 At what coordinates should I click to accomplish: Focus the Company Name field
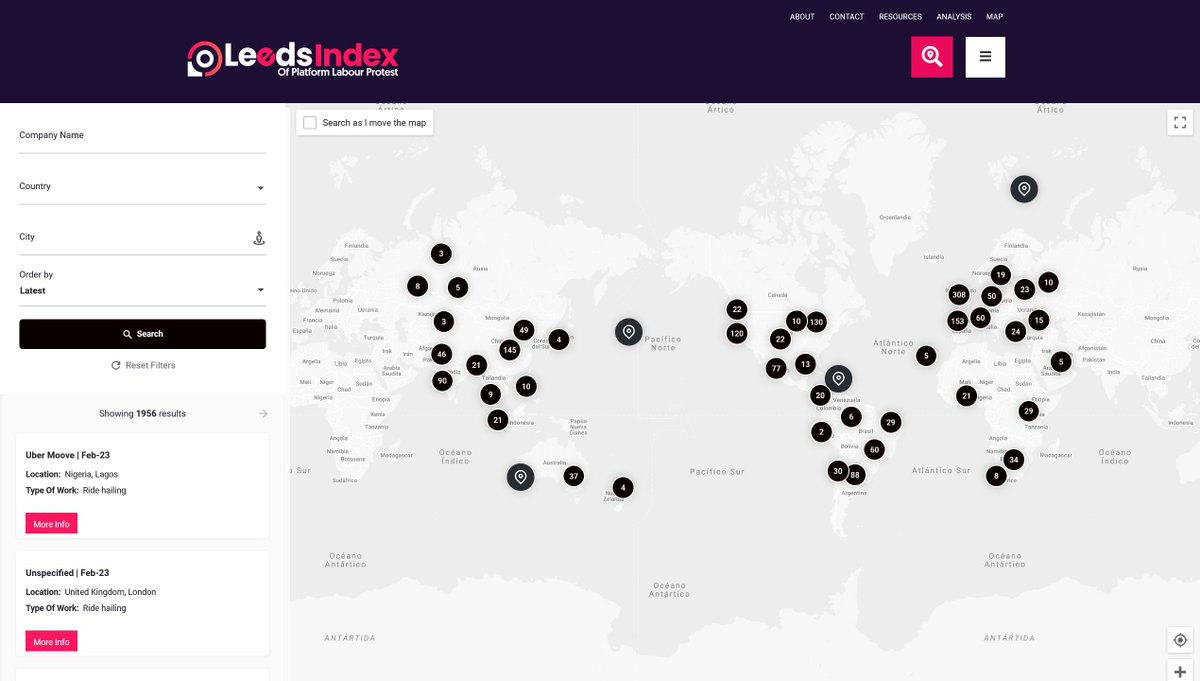[x=142, y=137]
